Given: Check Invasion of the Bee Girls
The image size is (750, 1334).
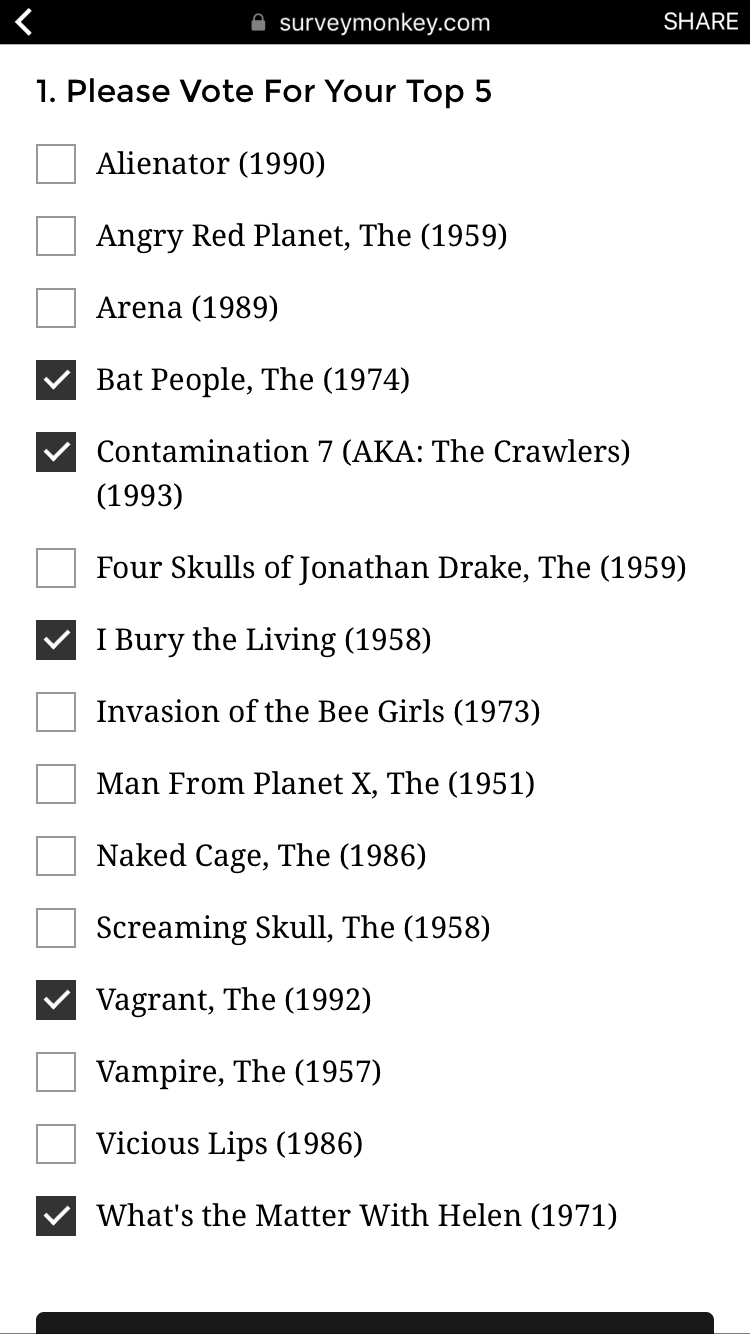Looking at the screenshot, I should (x=56, y=712).
